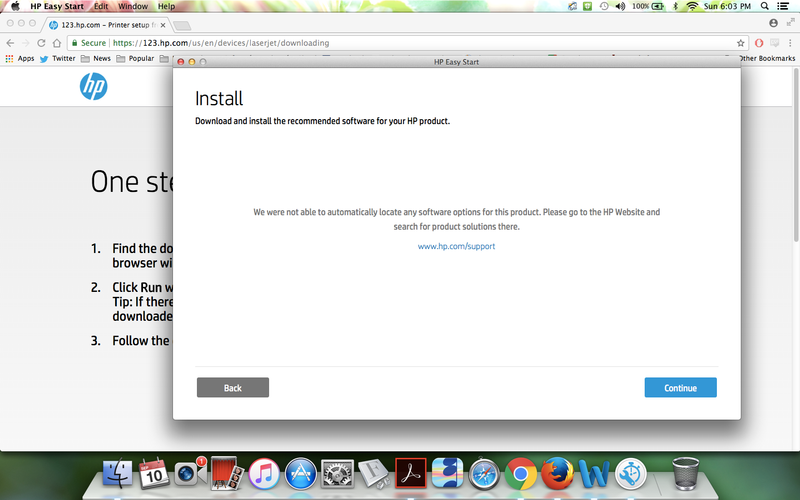Open System Preferences from the Dock
Viewport: 800px width, 500px height.
pyautogui.click(x=337, y=473)
